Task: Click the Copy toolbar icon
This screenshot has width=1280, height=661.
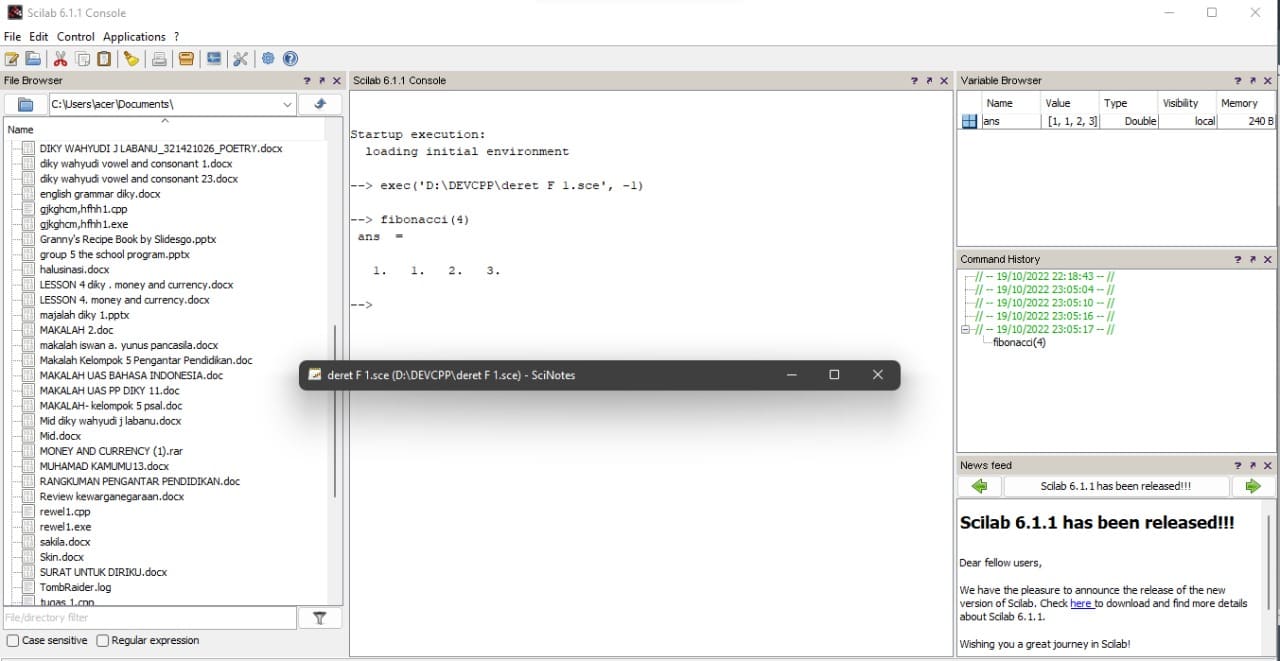Action: [x=83, y=59]
